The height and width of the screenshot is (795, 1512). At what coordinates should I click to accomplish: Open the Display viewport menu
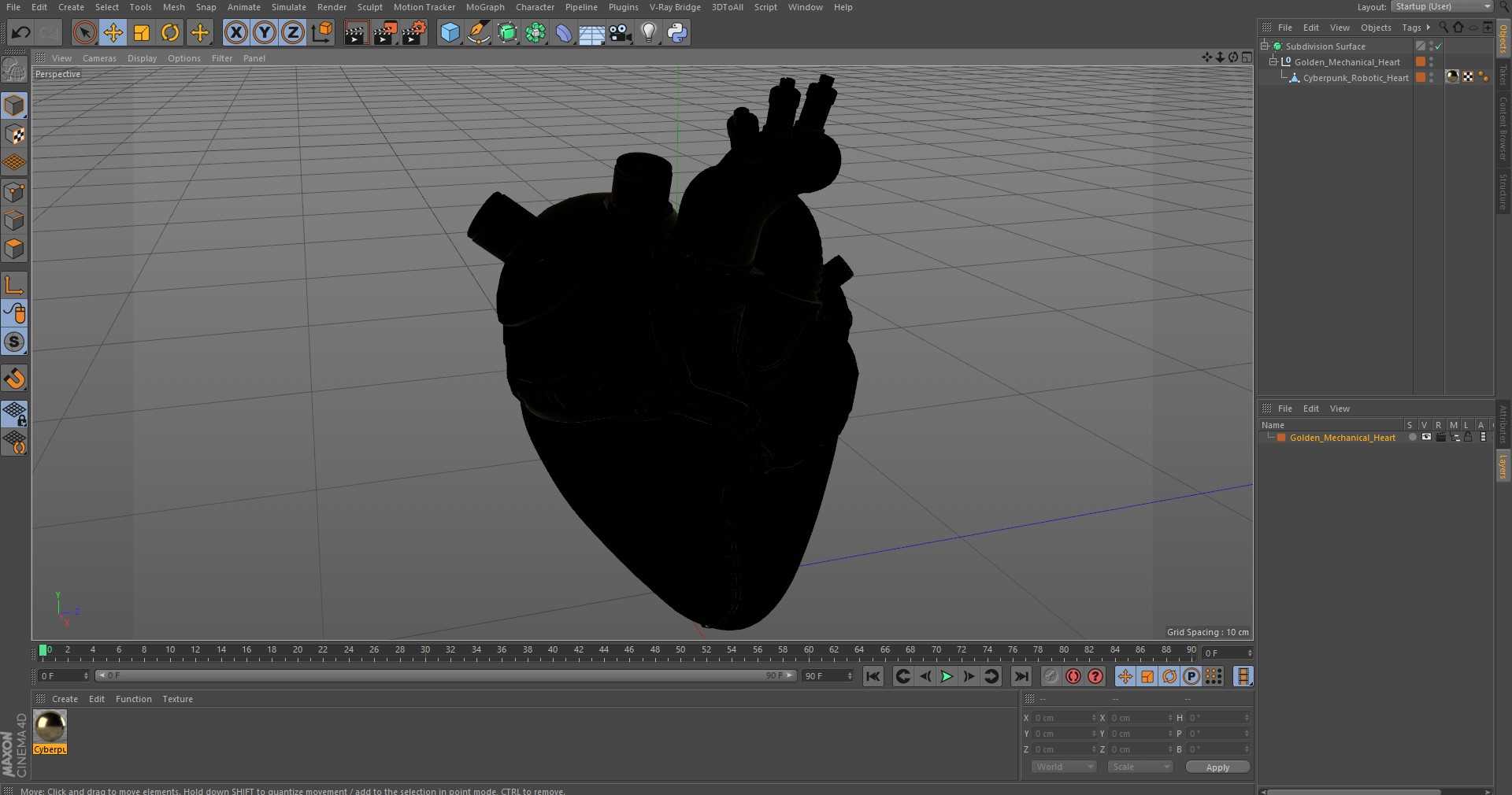[142, 58]
